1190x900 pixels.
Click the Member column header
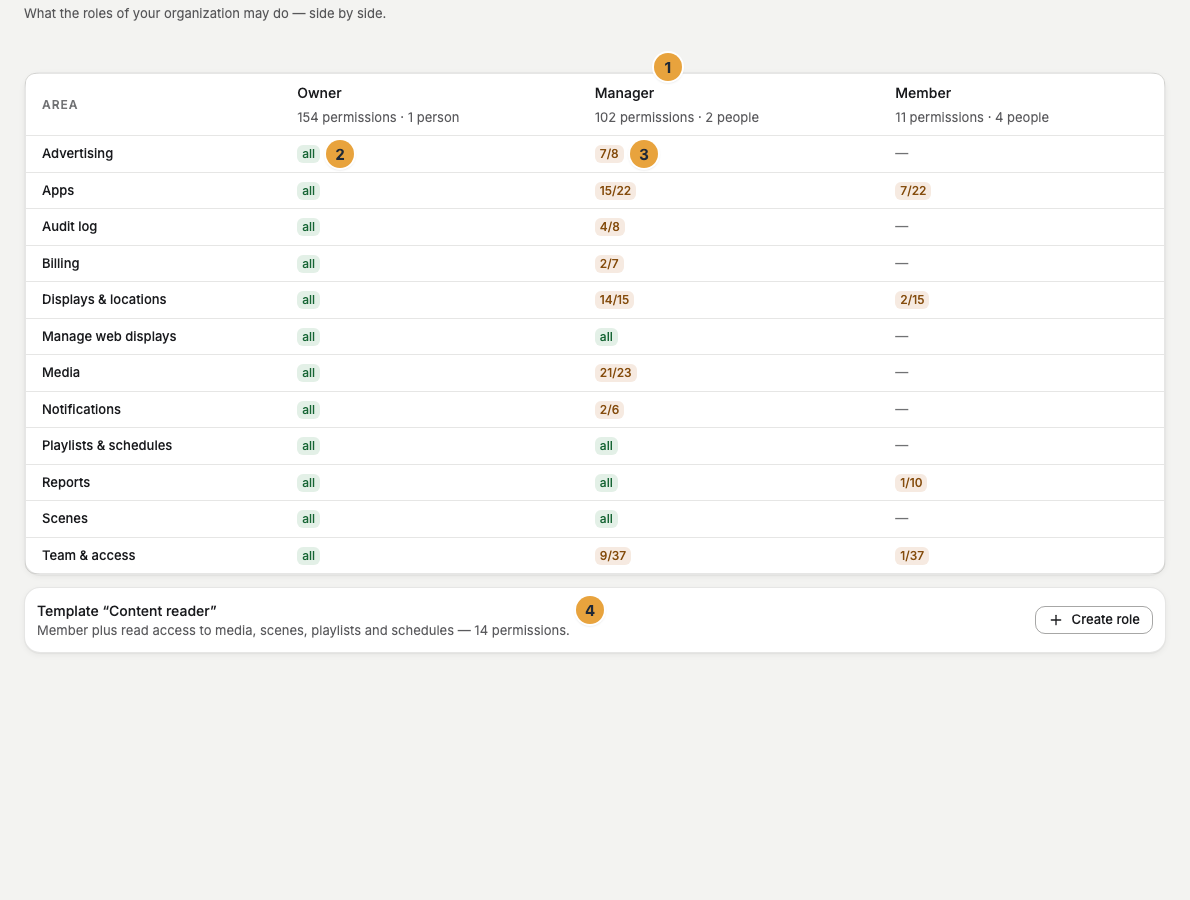[x=923, y=93]
